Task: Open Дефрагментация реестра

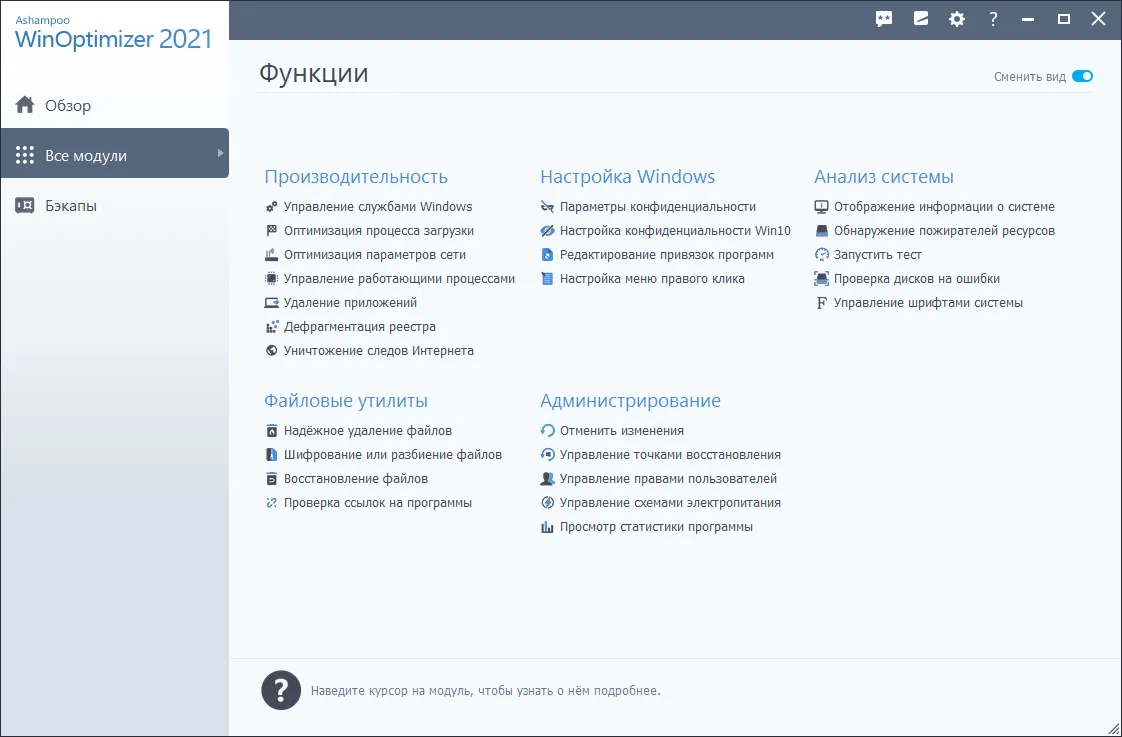Action: 360,327
